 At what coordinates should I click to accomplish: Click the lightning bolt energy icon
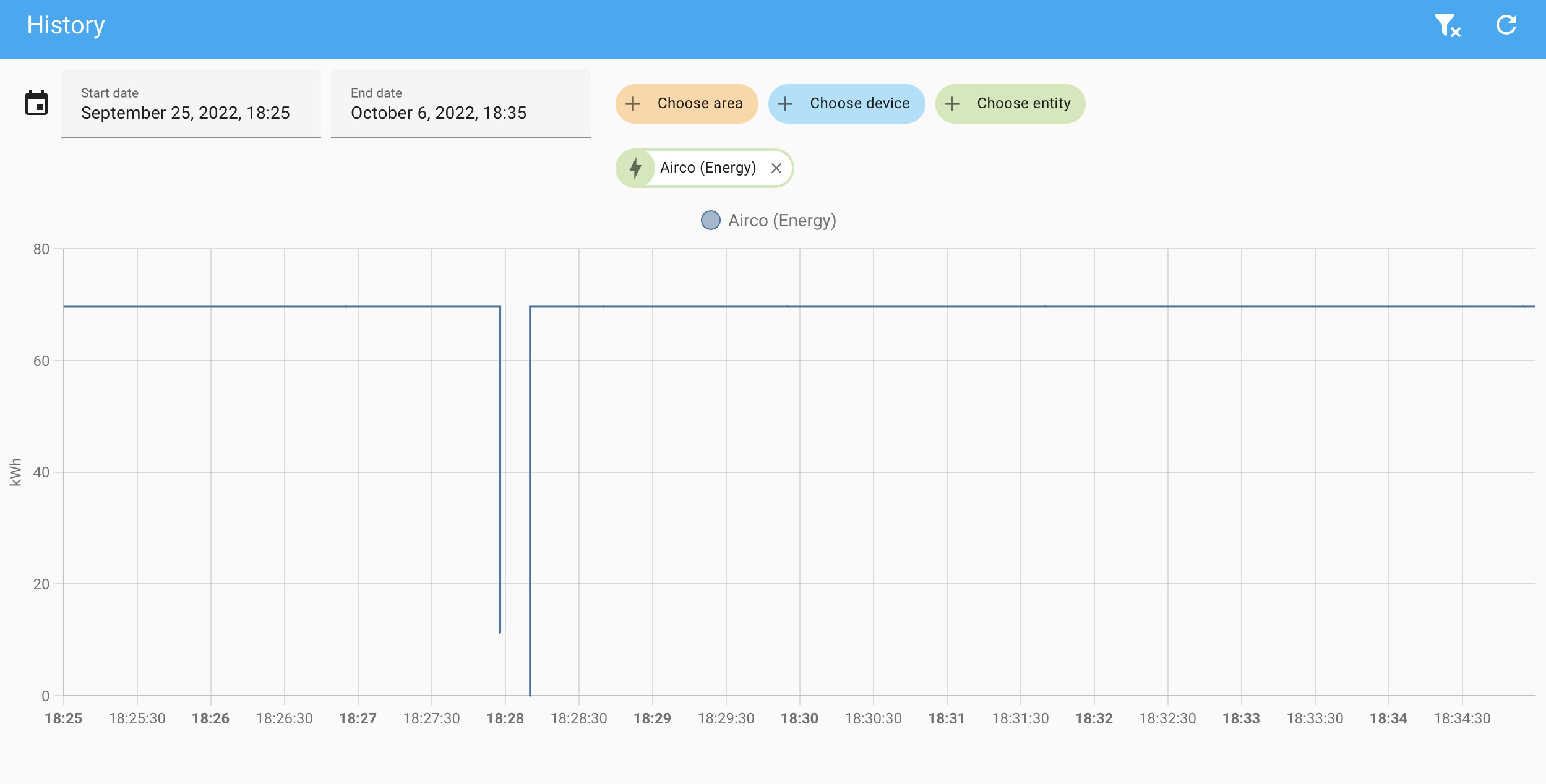click(x=635, y=168)
